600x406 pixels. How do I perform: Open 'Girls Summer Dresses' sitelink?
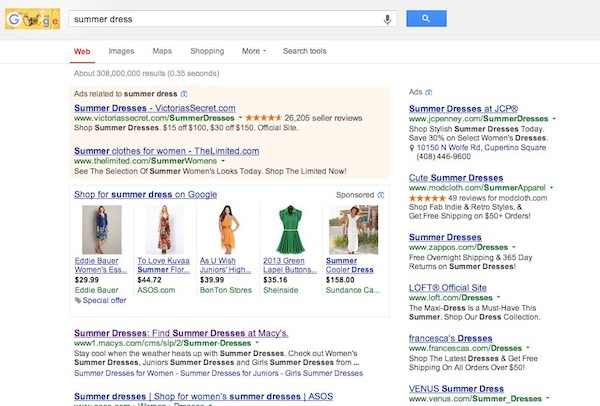[x=324, y=373]
